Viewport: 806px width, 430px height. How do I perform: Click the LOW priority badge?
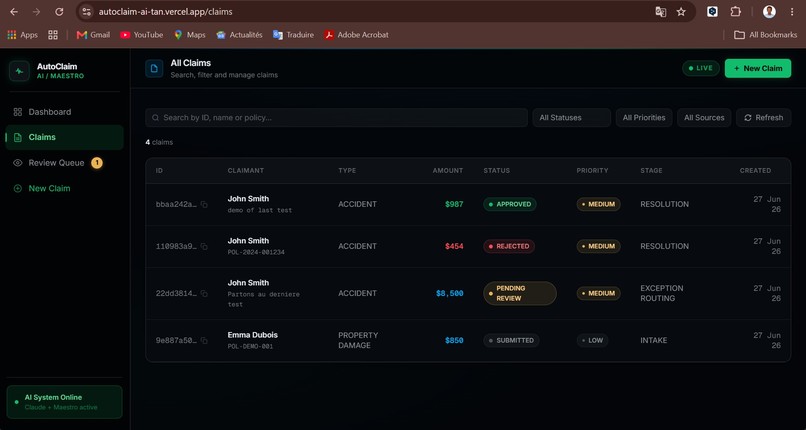point(592,340)
